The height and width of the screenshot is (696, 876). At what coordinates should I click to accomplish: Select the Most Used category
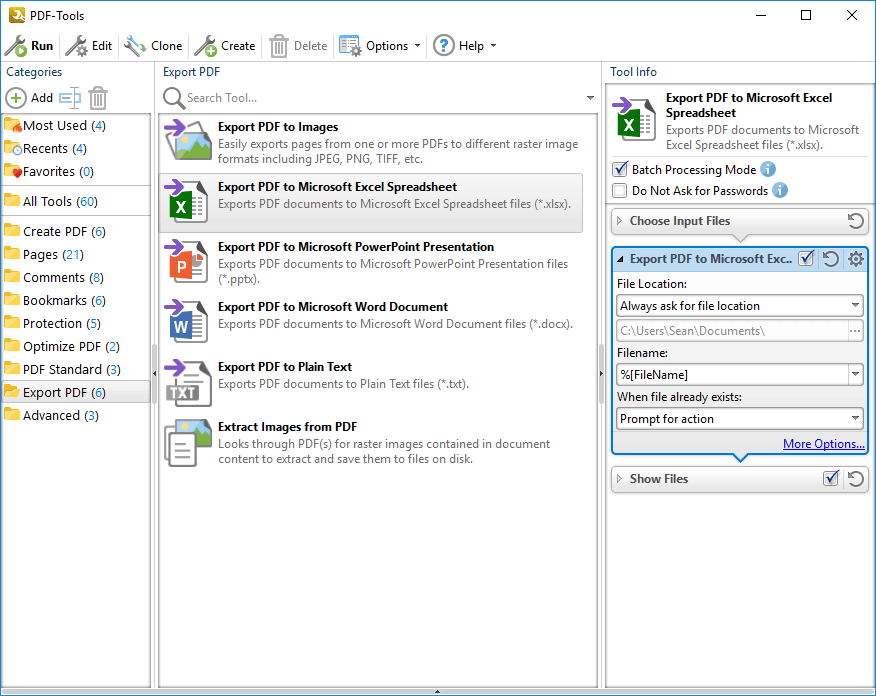(75, 126)
